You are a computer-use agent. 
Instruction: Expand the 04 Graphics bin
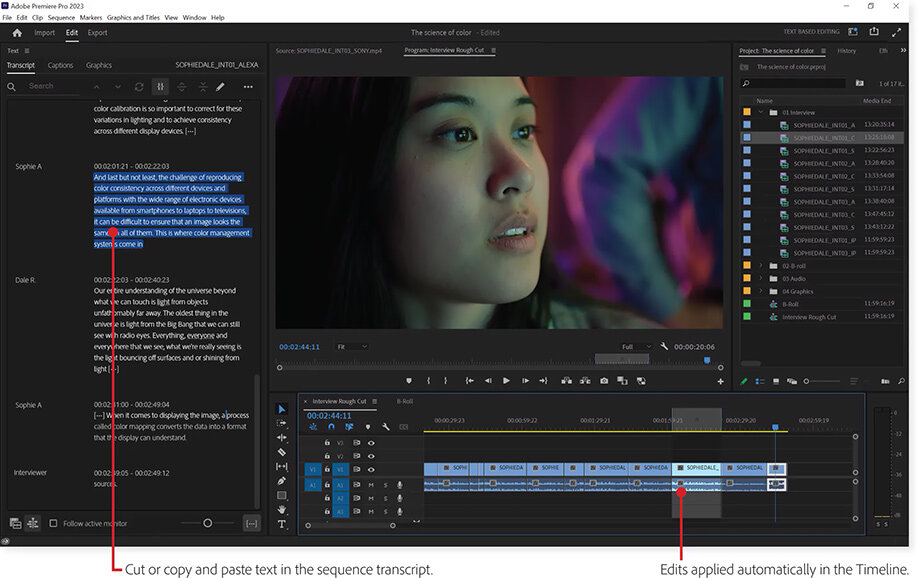pos(760,291)
